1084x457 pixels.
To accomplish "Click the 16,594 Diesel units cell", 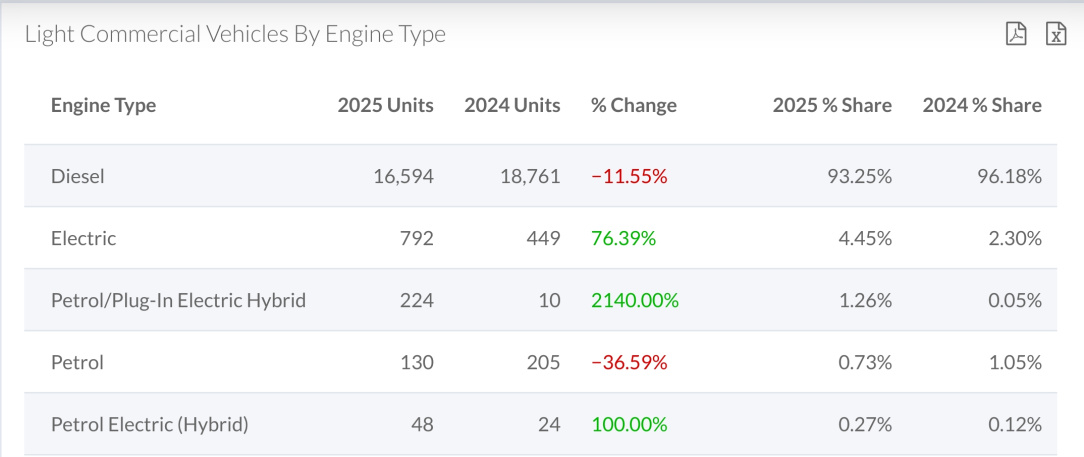I will (404, 176).
